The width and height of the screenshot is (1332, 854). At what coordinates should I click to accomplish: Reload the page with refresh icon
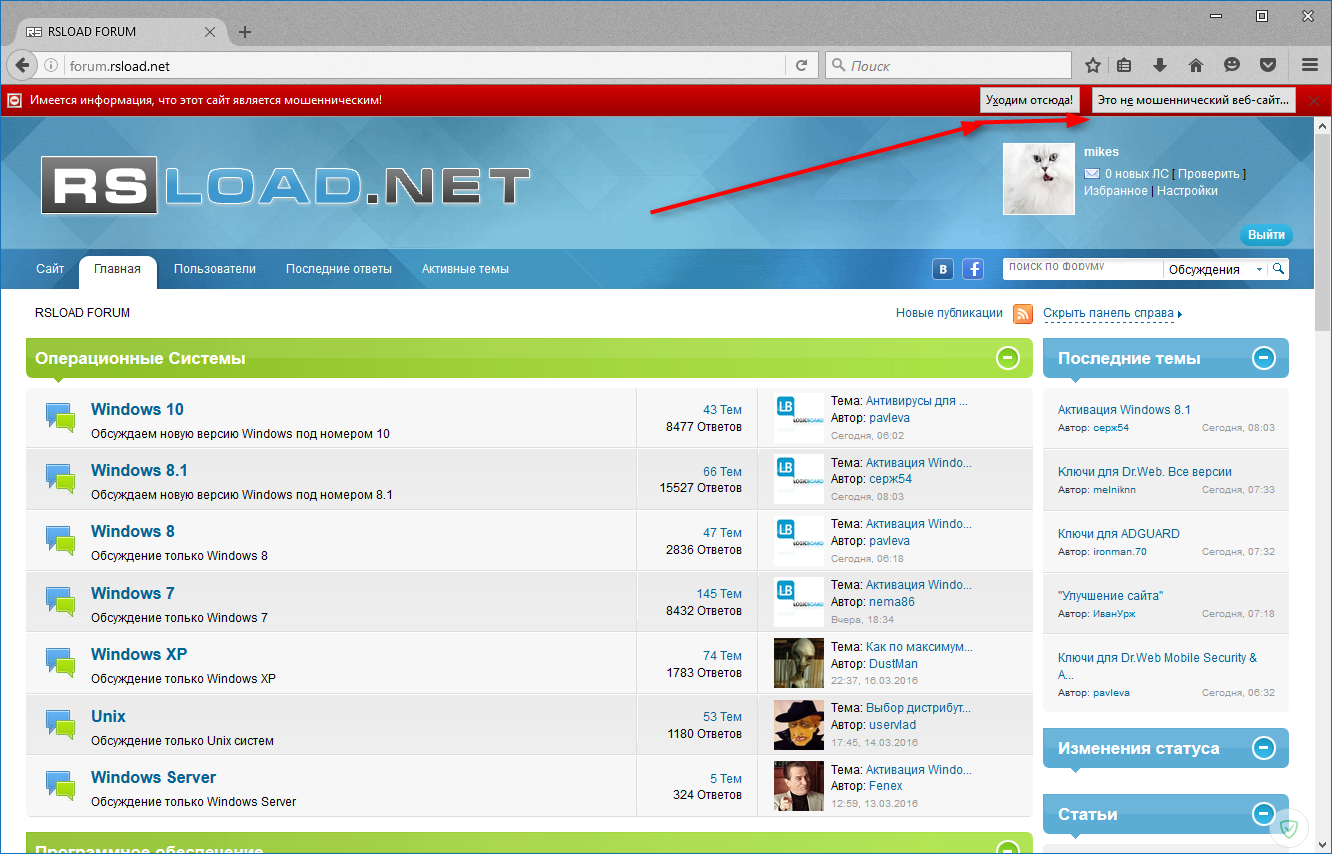[801, 66]
